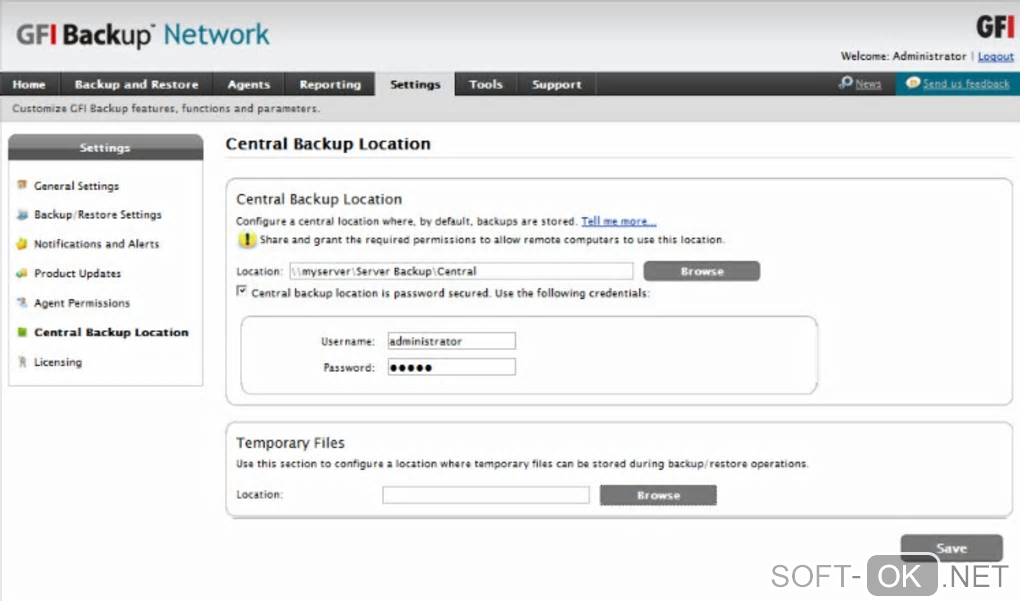The image size is (1020, 601).
Task: Open Agent Permissions settings
Action: 82,303
